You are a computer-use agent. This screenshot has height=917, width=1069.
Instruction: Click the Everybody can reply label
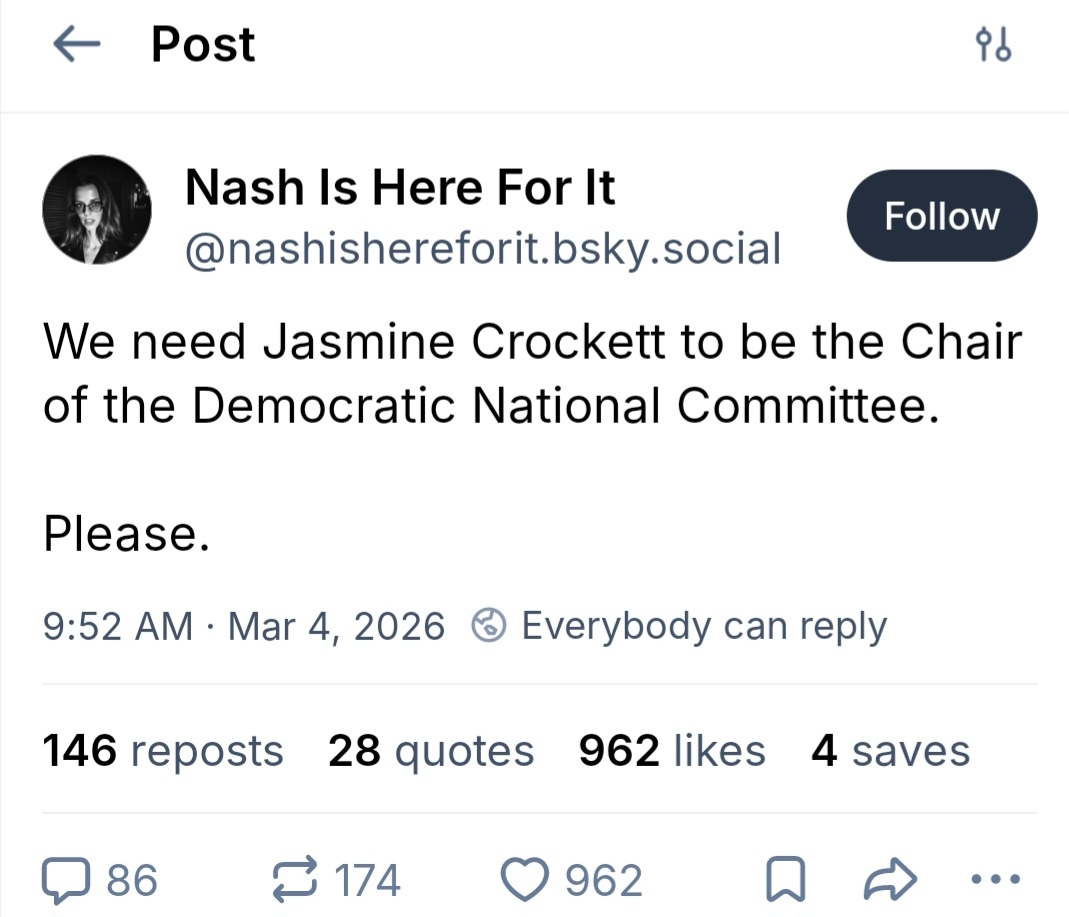click(x=704, y=627)
